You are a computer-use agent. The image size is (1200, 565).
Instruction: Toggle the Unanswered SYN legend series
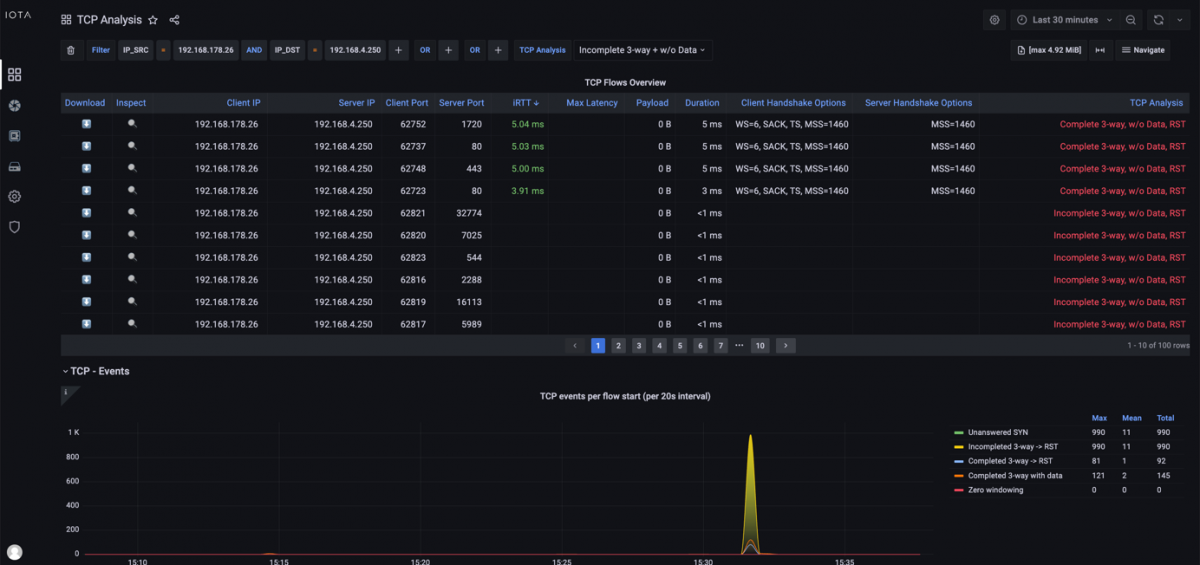(x=998, y=433)
